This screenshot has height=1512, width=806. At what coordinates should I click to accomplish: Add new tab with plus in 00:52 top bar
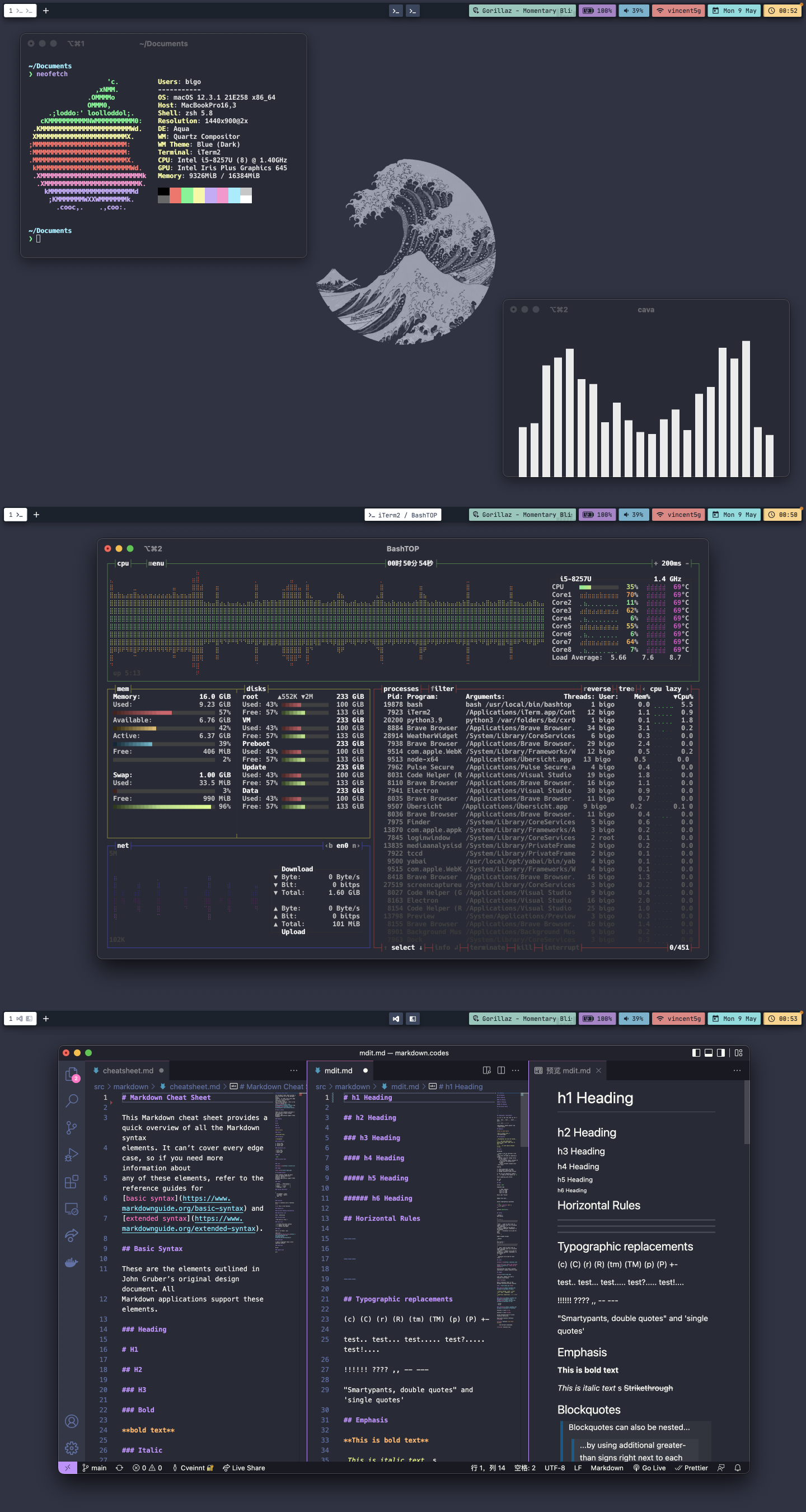click(x=46, y=11)
